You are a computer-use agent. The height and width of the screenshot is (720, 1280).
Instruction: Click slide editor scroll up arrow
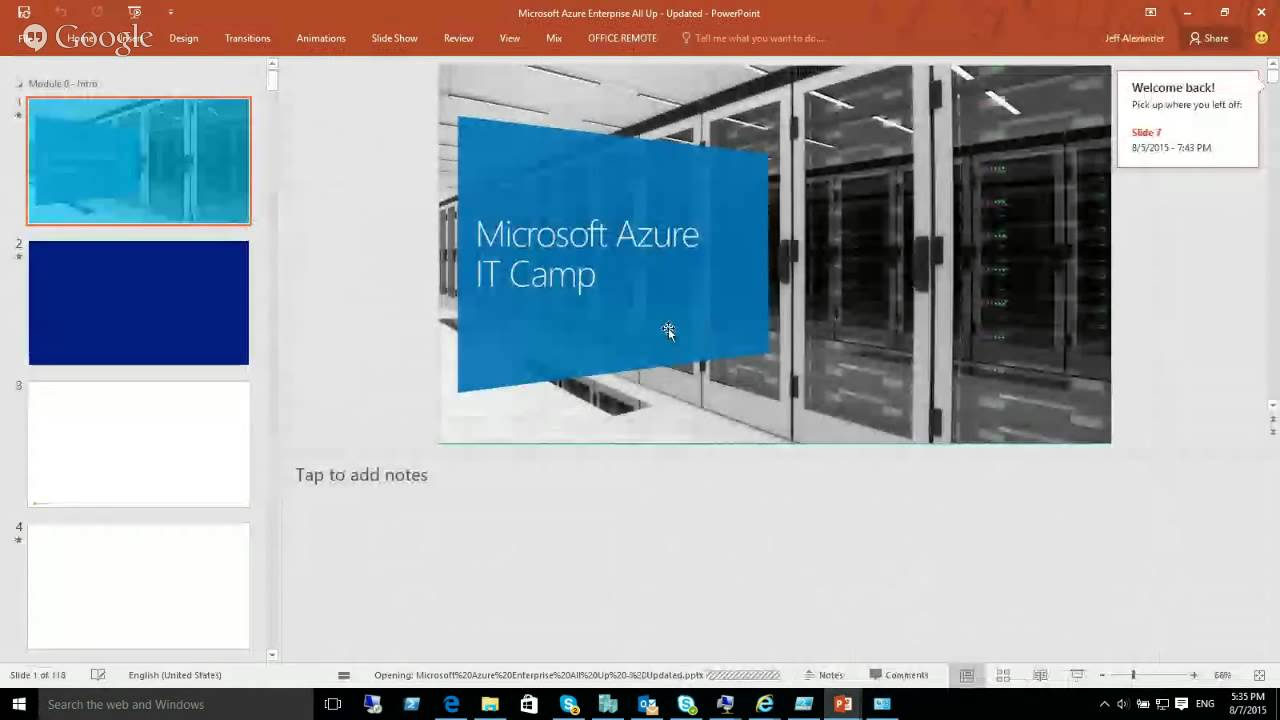(1273, 63)
